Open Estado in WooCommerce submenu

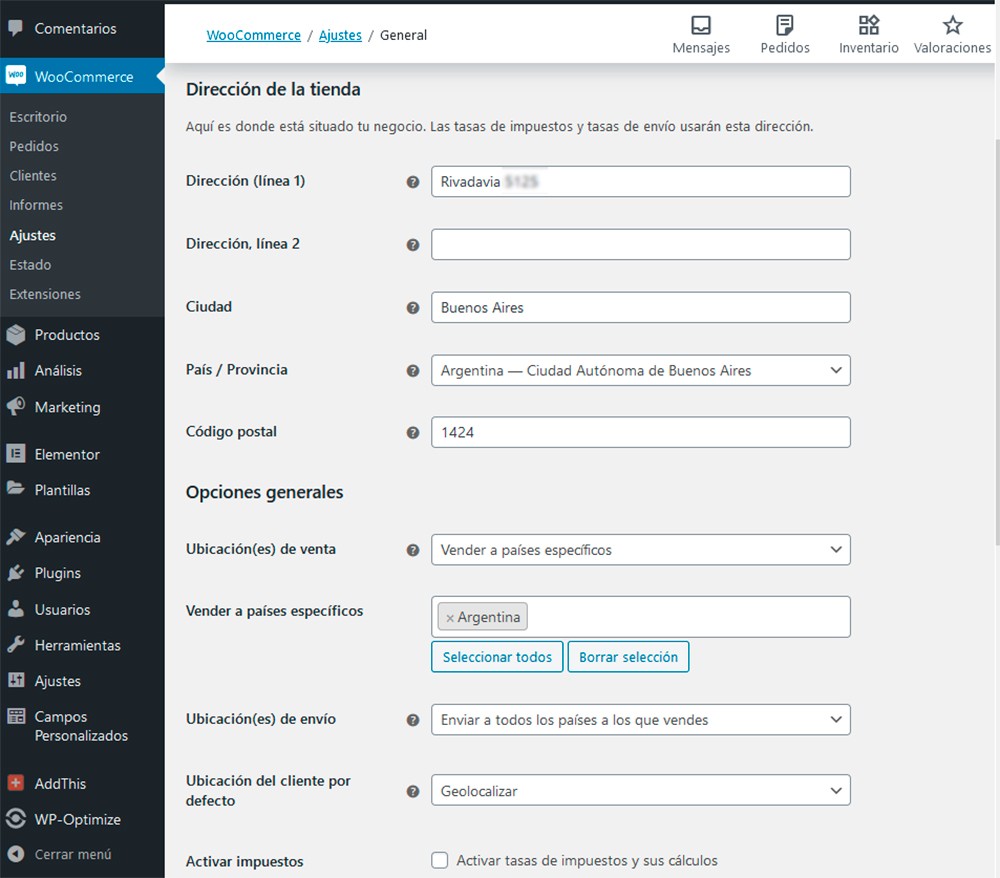pyautogui.click(x=30, y=265)
